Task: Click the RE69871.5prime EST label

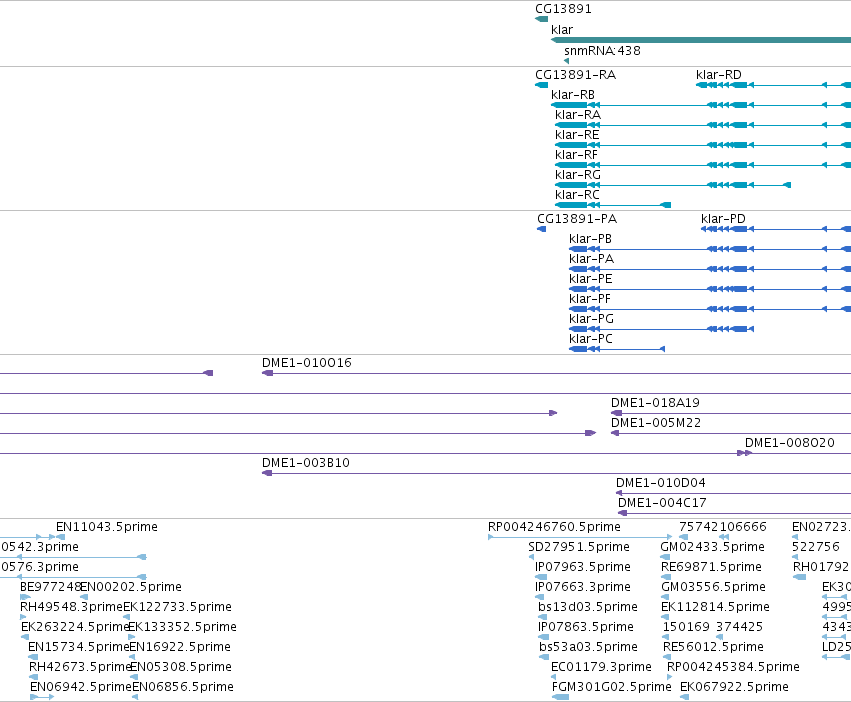Action: click(x=712, y=567)
